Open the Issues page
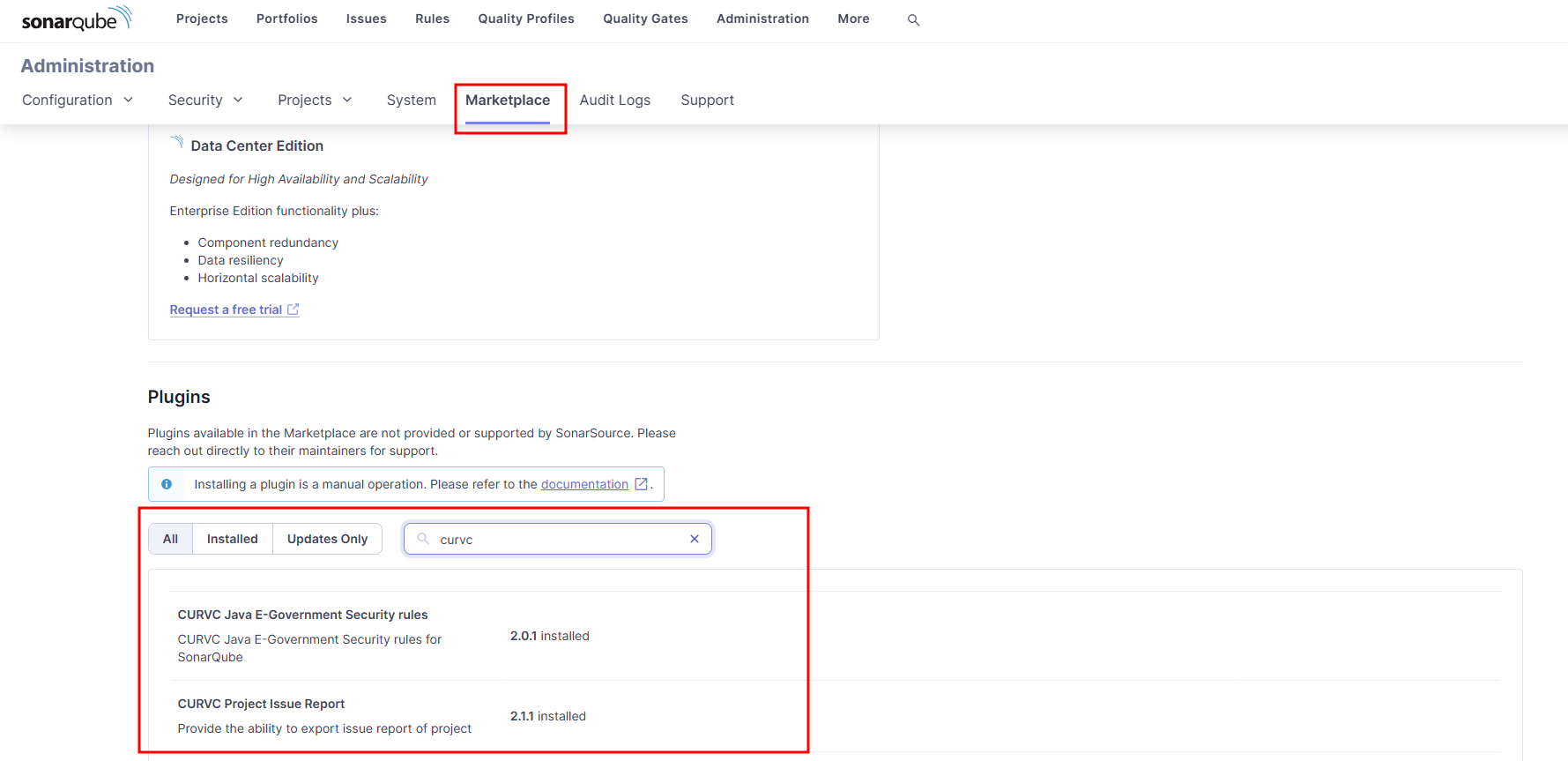This screenshot has width=1568, height=761. 366,19
